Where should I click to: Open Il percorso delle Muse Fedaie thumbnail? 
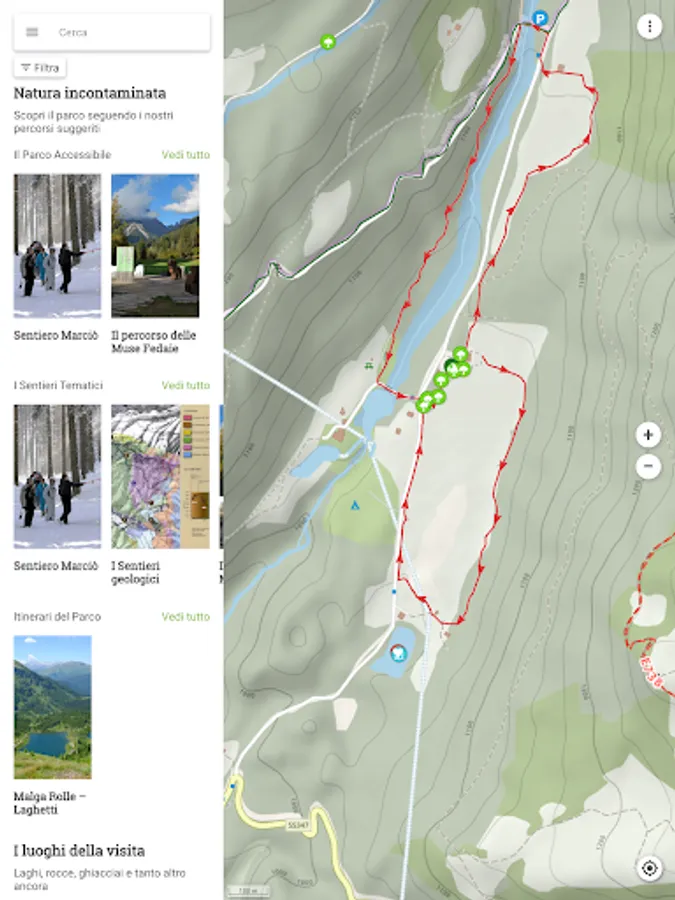[x=155, y=246]
